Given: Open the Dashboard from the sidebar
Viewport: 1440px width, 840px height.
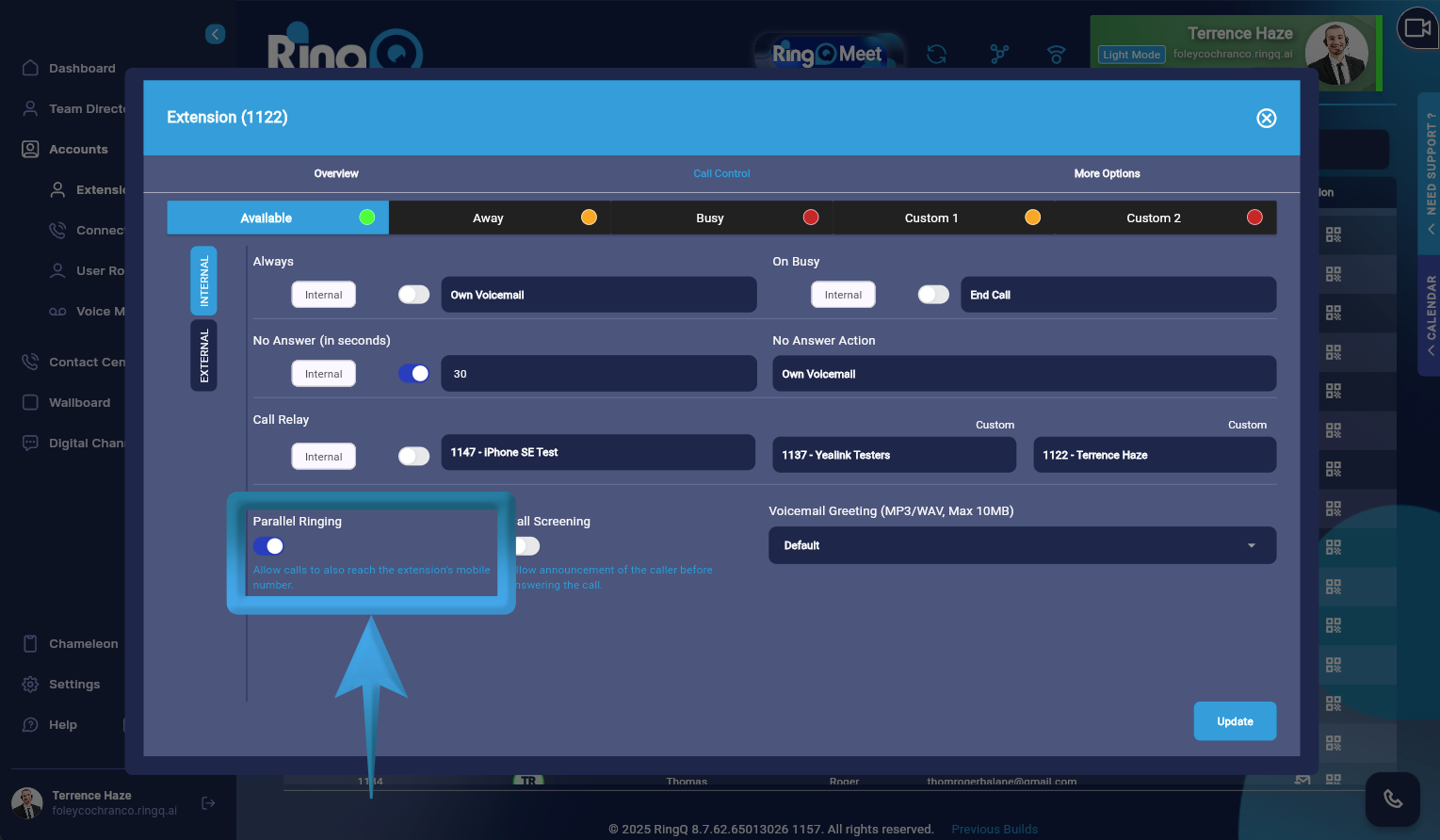Looking at the screenshot, I should (x=82, y=68).
